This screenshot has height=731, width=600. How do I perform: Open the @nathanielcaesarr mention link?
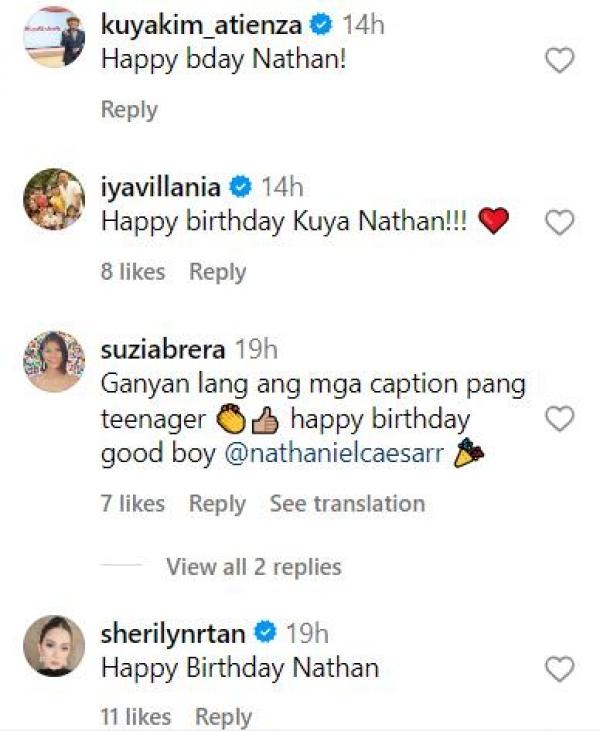[x=334, y=453]
